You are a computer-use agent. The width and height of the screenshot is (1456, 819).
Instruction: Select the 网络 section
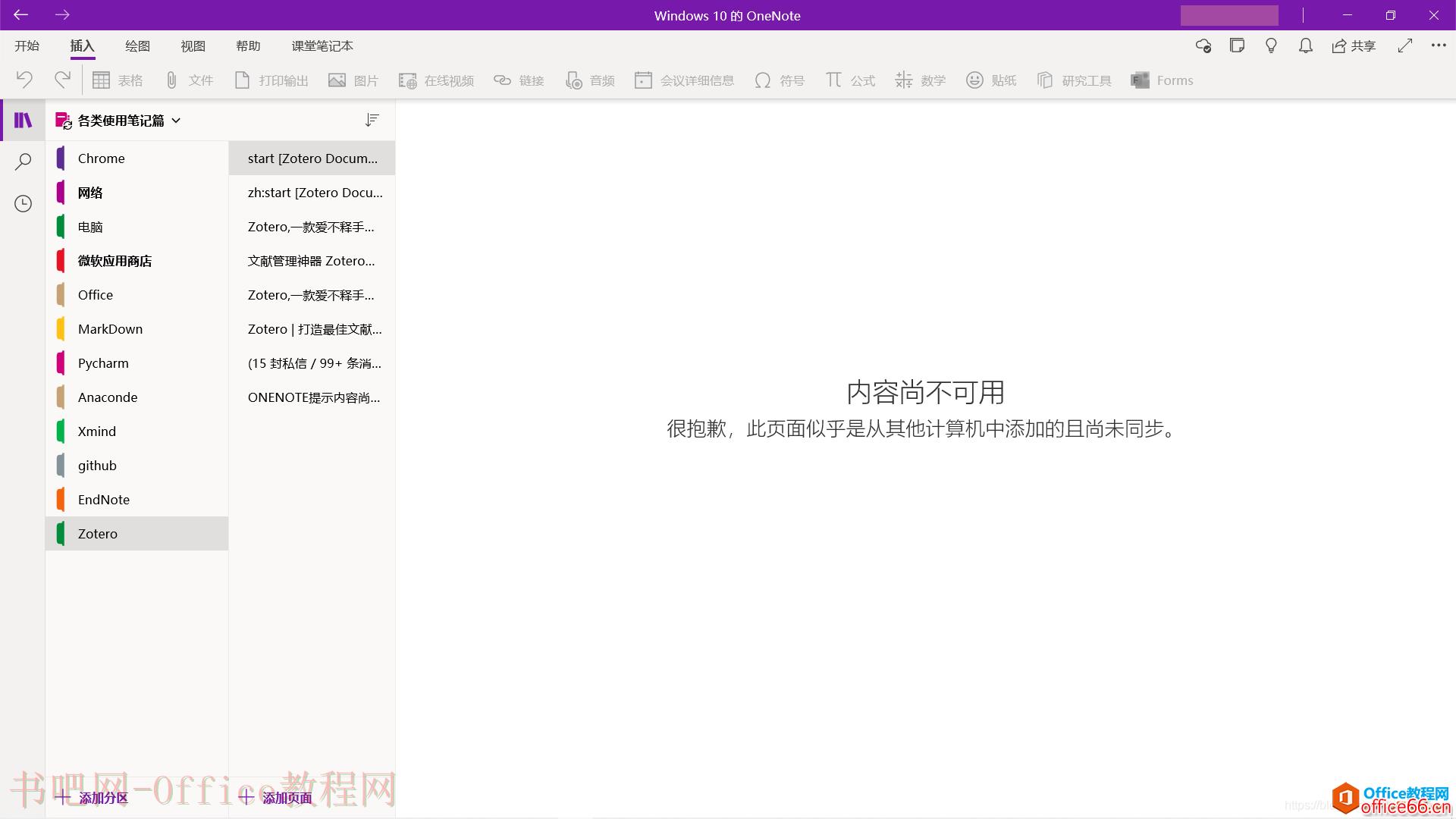pyautogui.click(x=137, y=193)
